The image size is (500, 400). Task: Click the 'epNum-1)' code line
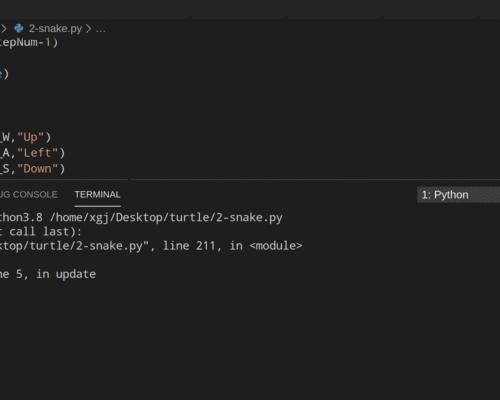29,43
